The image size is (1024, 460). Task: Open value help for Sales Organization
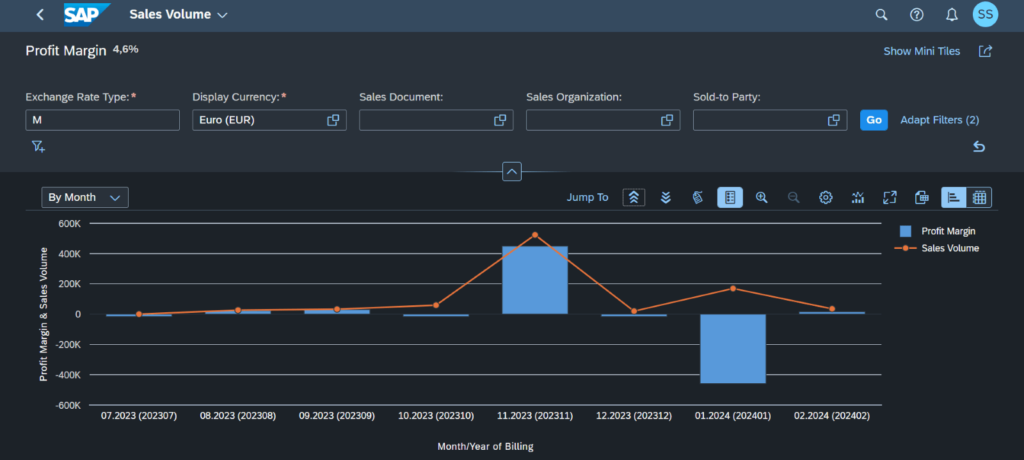point(667,120)
